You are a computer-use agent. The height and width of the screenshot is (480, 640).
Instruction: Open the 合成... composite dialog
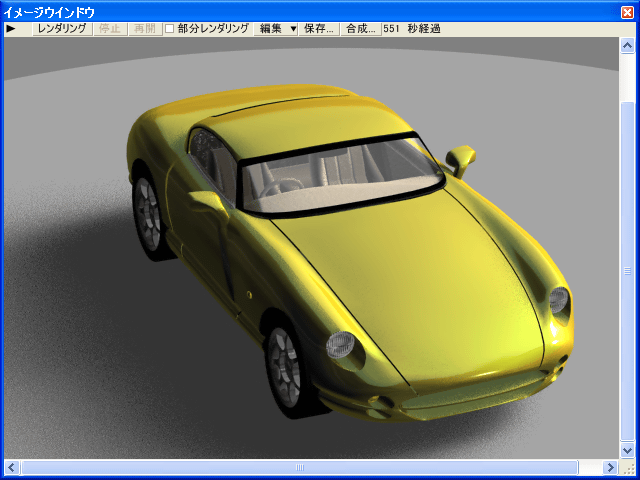click(361, 29)
